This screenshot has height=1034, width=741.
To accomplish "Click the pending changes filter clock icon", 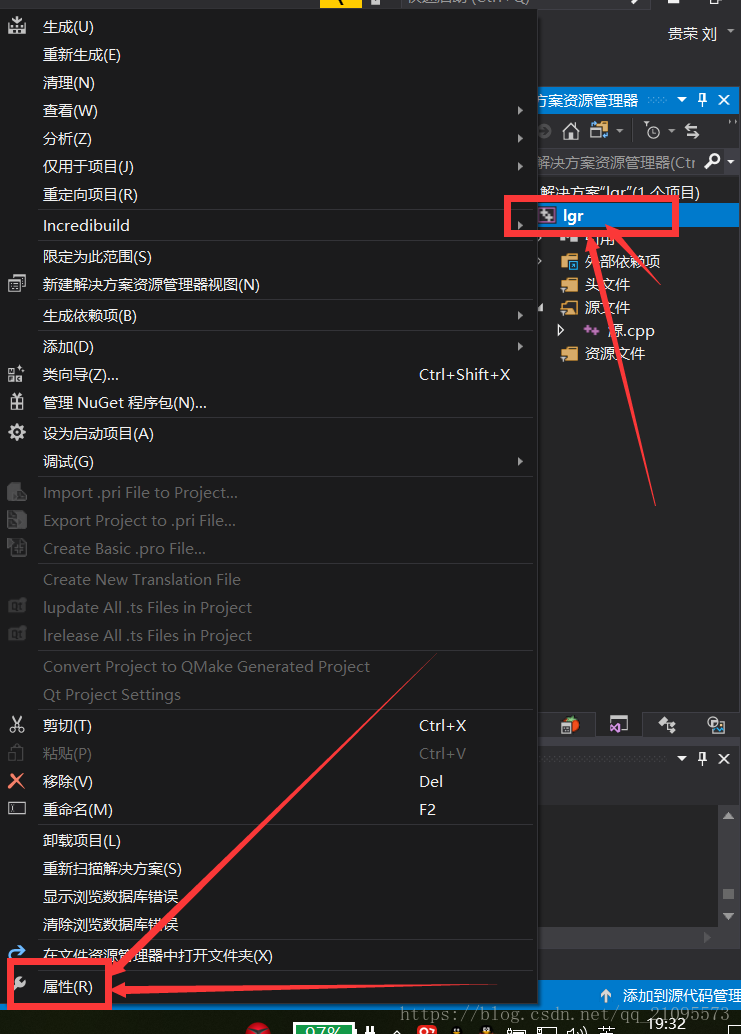I will 651,131.
